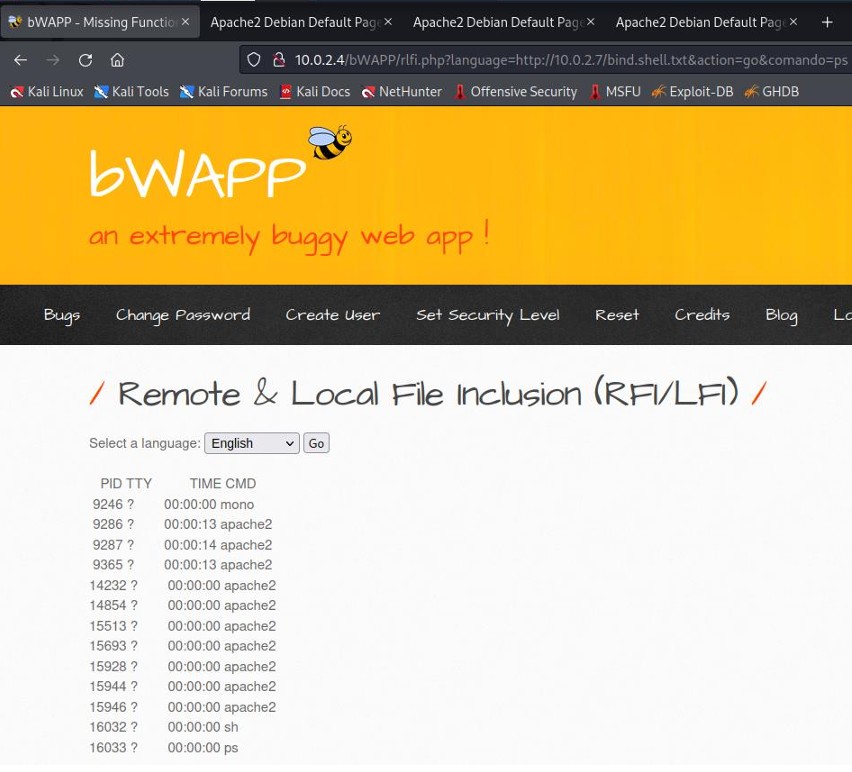This screenshot has height=772, width=852.
Task: Select the 'ps' command text
Action: (231, 748)
